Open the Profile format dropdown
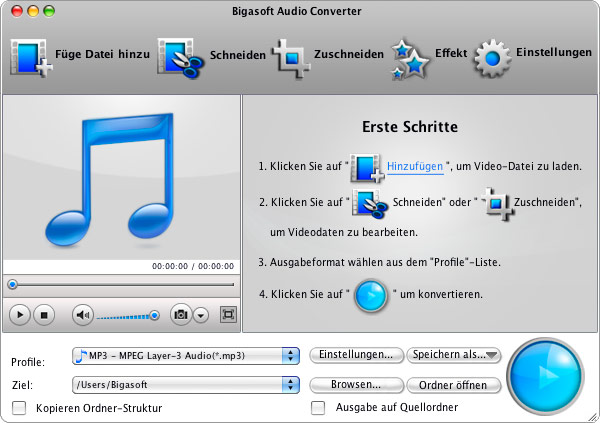The height and width of the screenshot is (423, 600). click(186, 356)
